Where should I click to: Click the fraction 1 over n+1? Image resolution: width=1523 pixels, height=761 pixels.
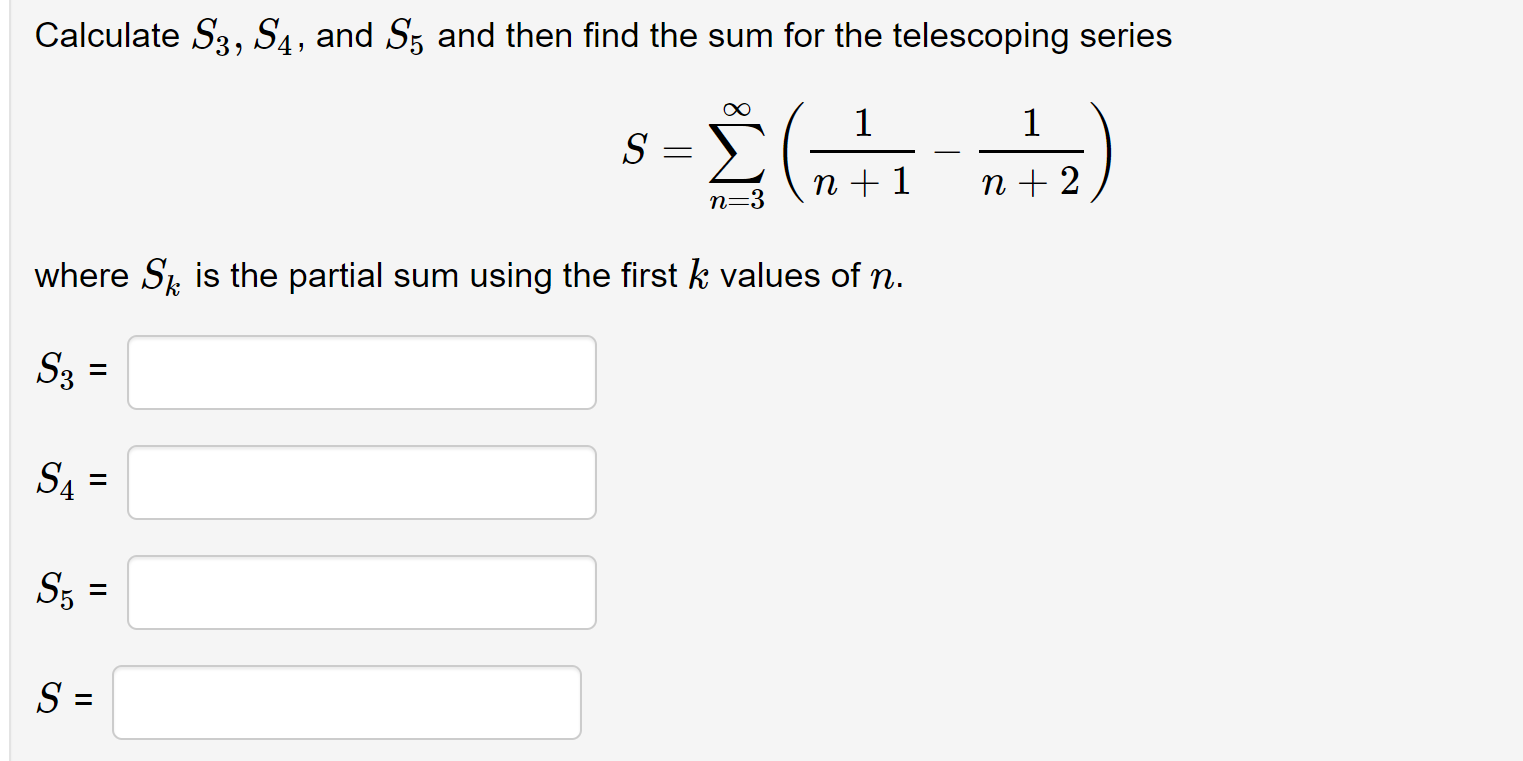[x=862, y=153]
